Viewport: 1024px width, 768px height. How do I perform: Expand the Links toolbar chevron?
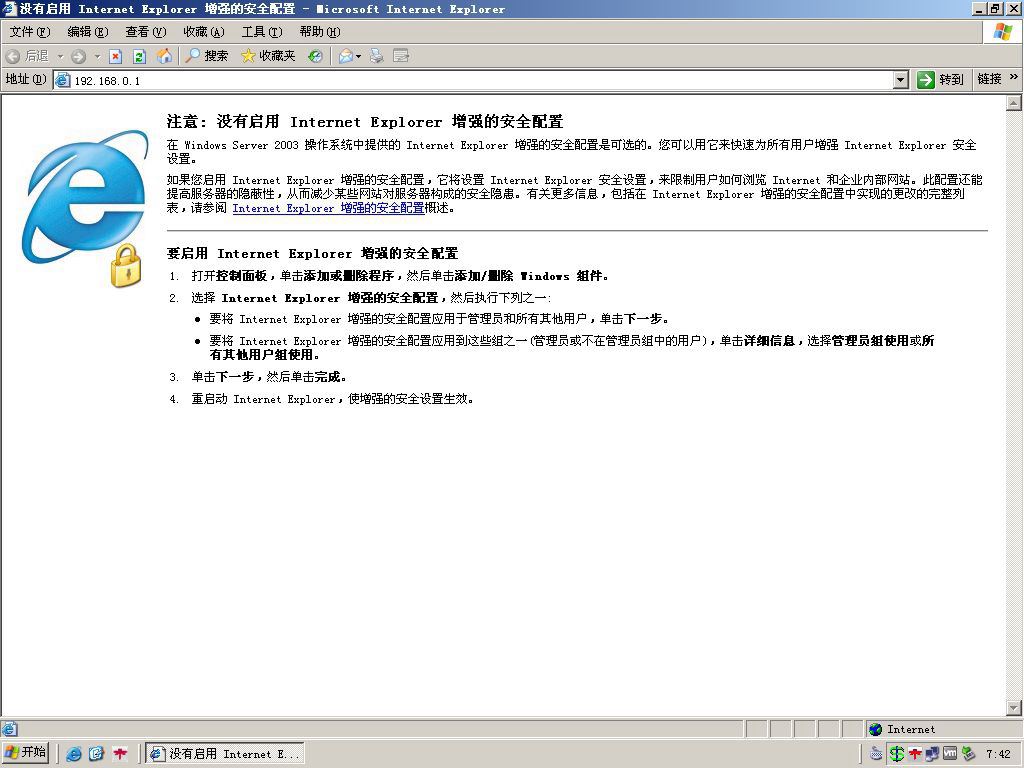coord(1014,78)
